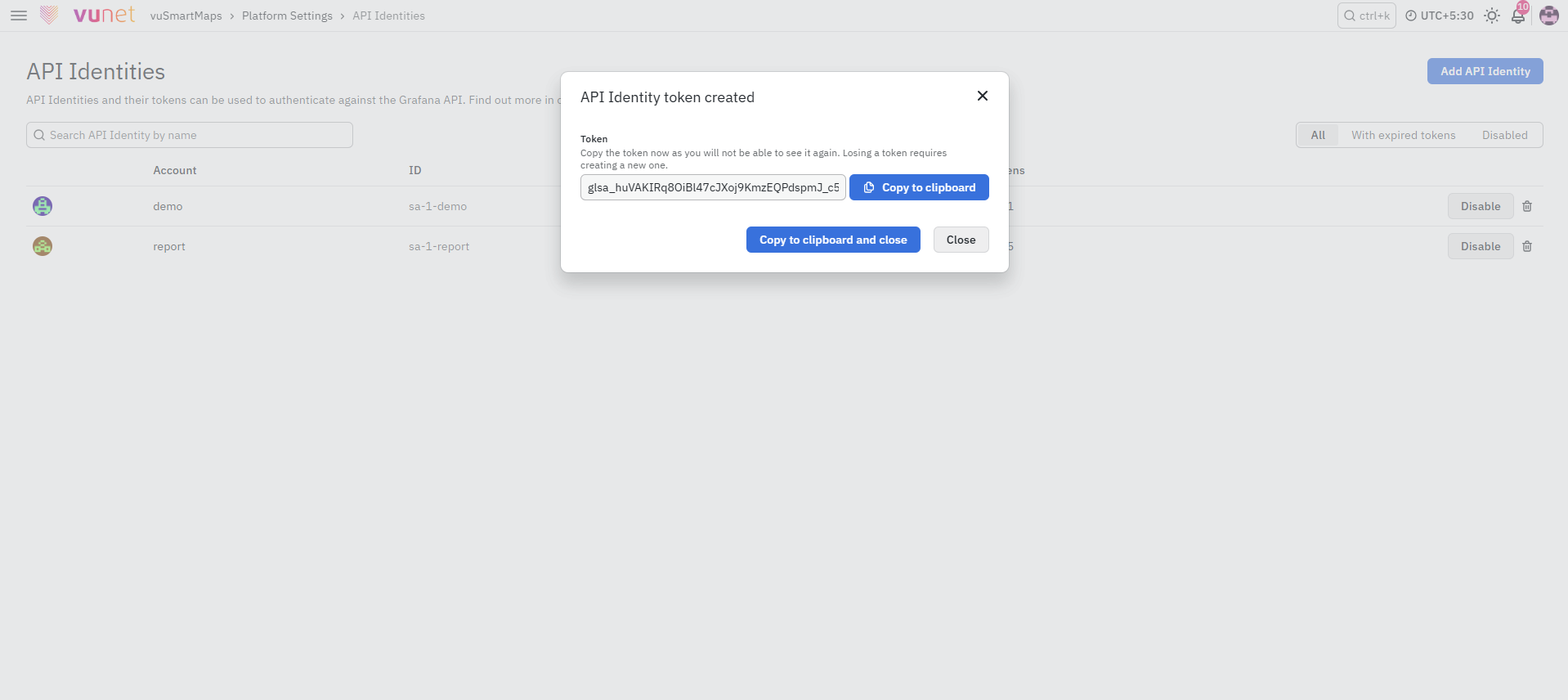Filter by With expired tokens

point(1403,135)
